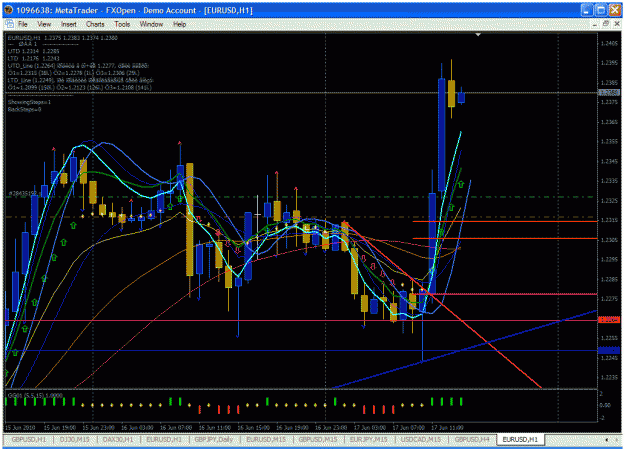Click the chart shift triangle marker at top
The width and height of the screenshot is (625, 449).
tap(478, 35)
